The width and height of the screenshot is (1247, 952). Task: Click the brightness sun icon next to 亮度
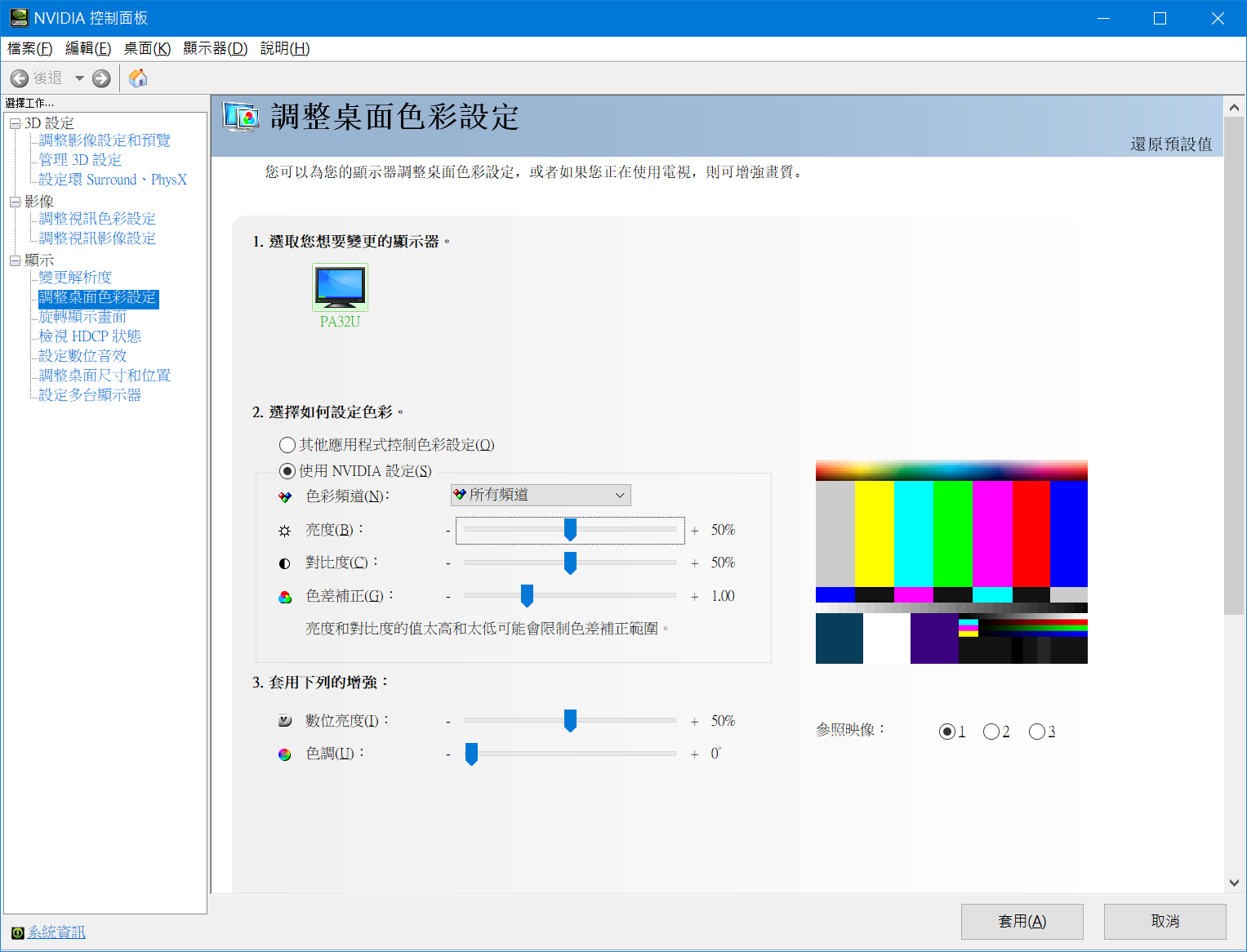click(x=285, y=531)
